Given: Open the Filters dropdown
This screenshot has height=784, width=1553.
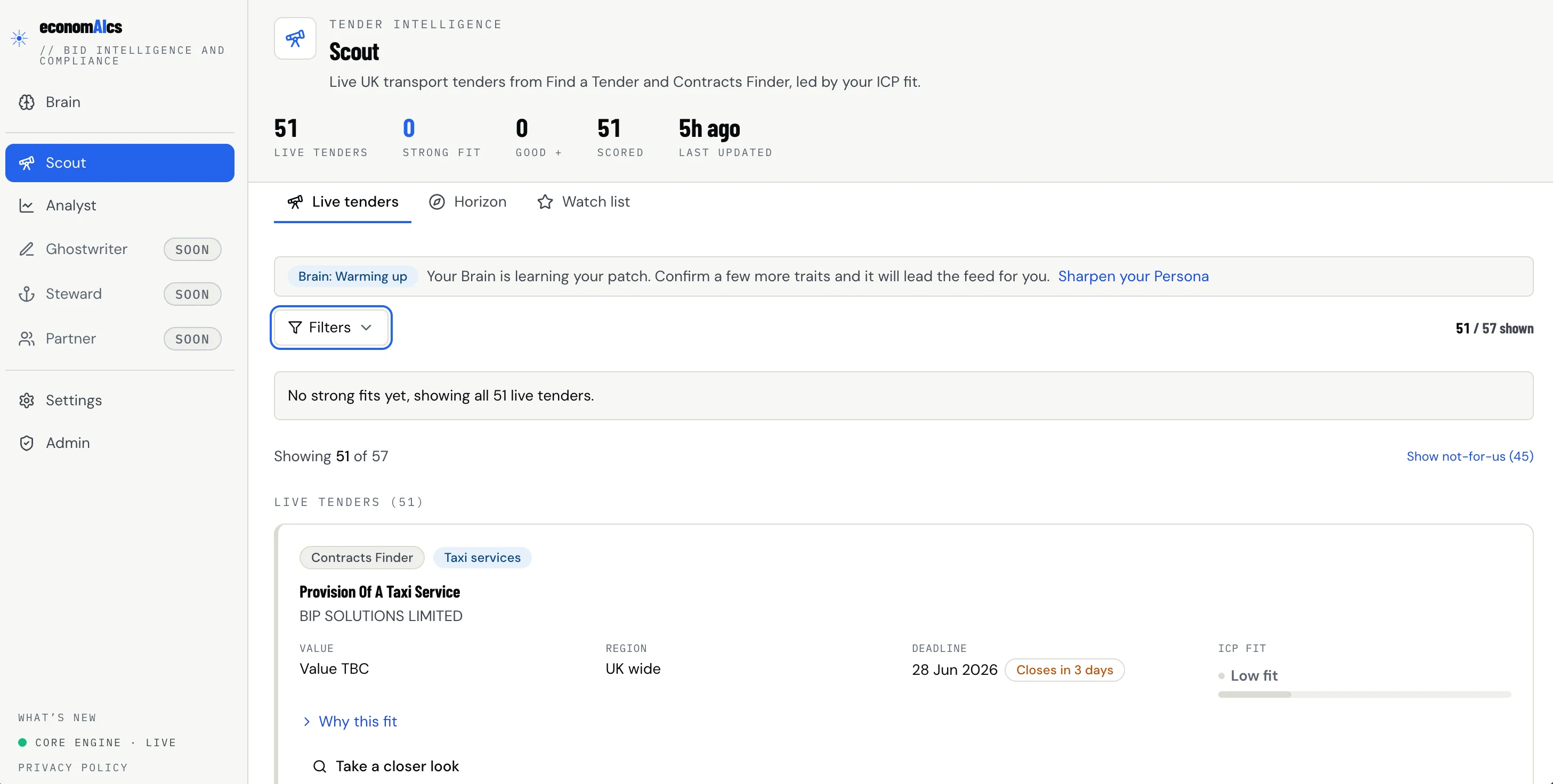Looking at the screenshot, I should [x=331, y=327].
